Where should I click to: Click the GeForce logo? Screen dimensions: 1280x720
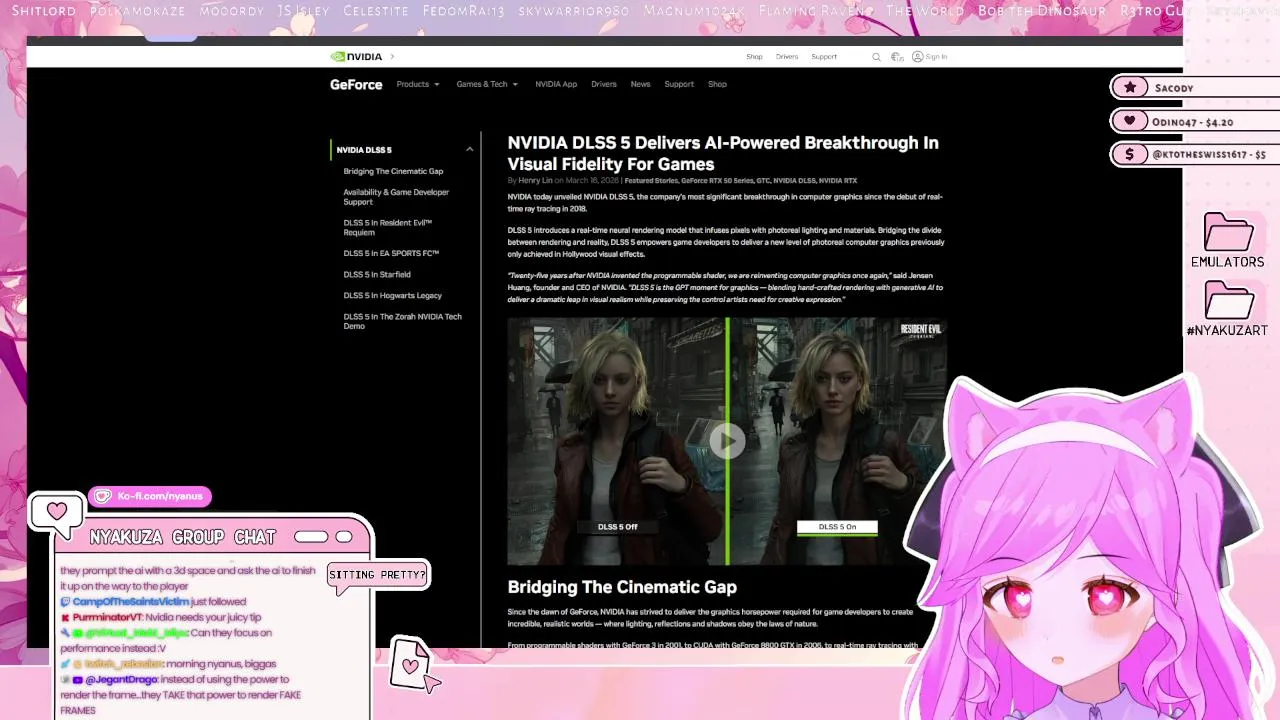pos(356,84)
